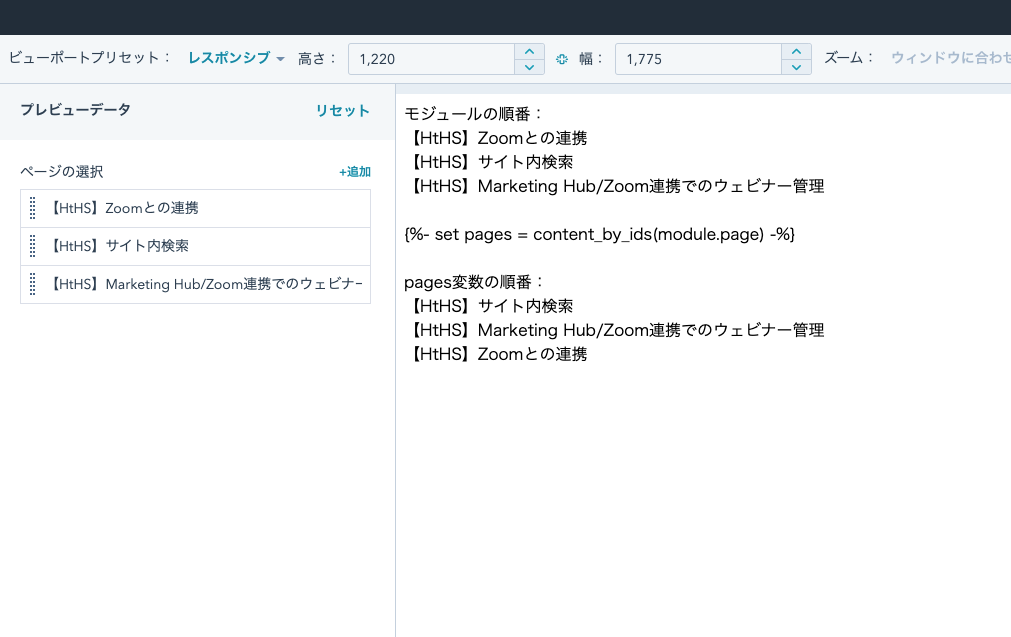Increase height with the up arrow
The width and height of the screenshot is (1011, 637).
(529, 51)
